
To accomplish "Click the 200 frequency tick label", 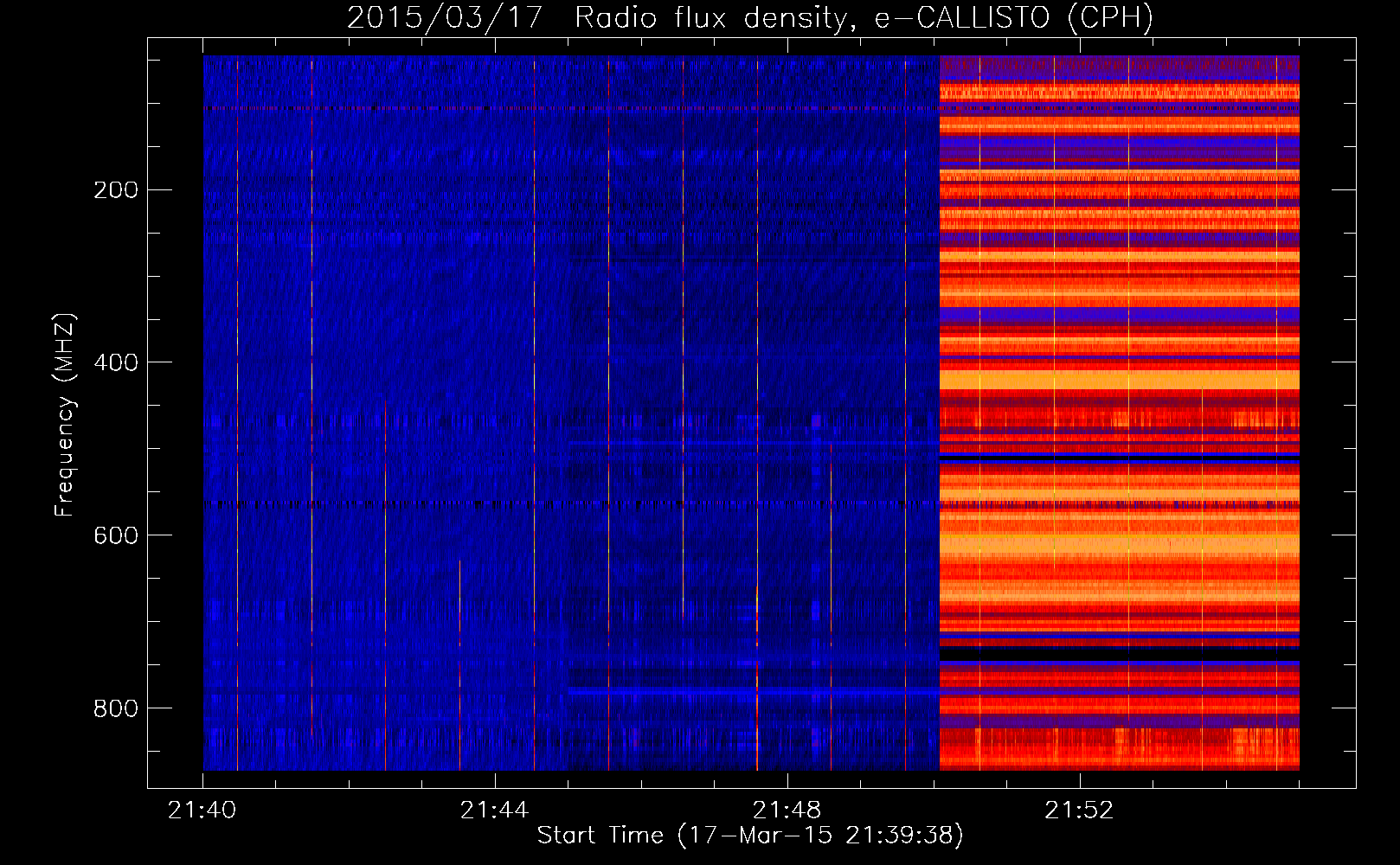I will (116, 189).
